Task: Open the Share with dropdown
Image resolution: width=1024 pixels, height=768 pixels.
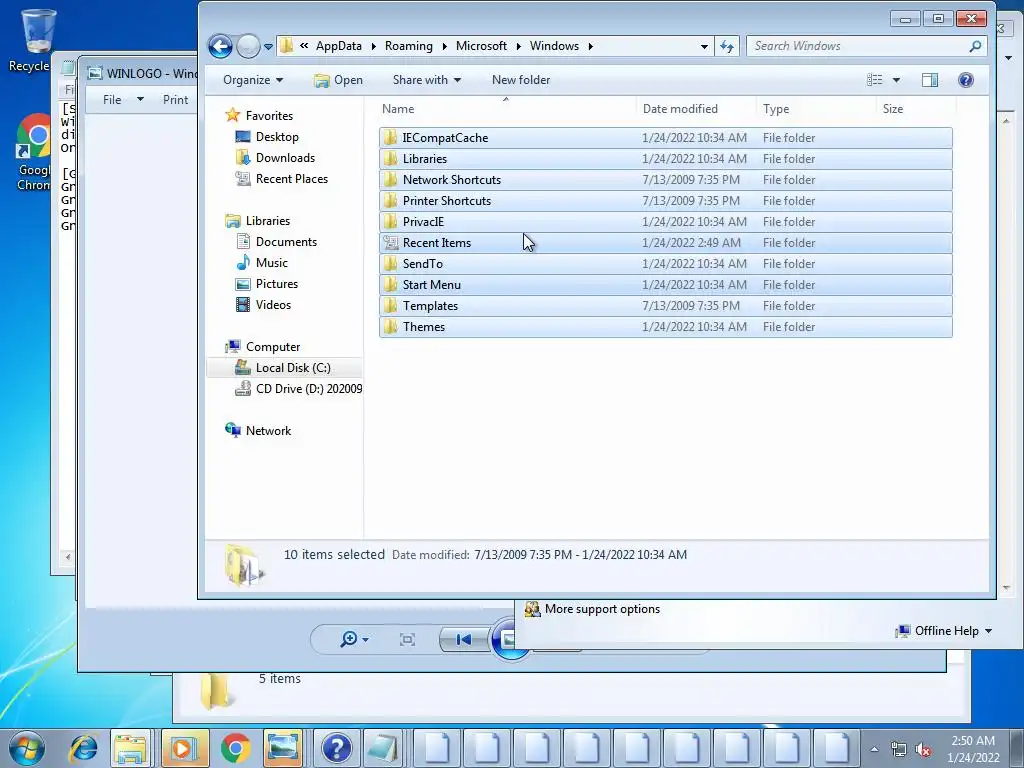Action: point(426,80)
